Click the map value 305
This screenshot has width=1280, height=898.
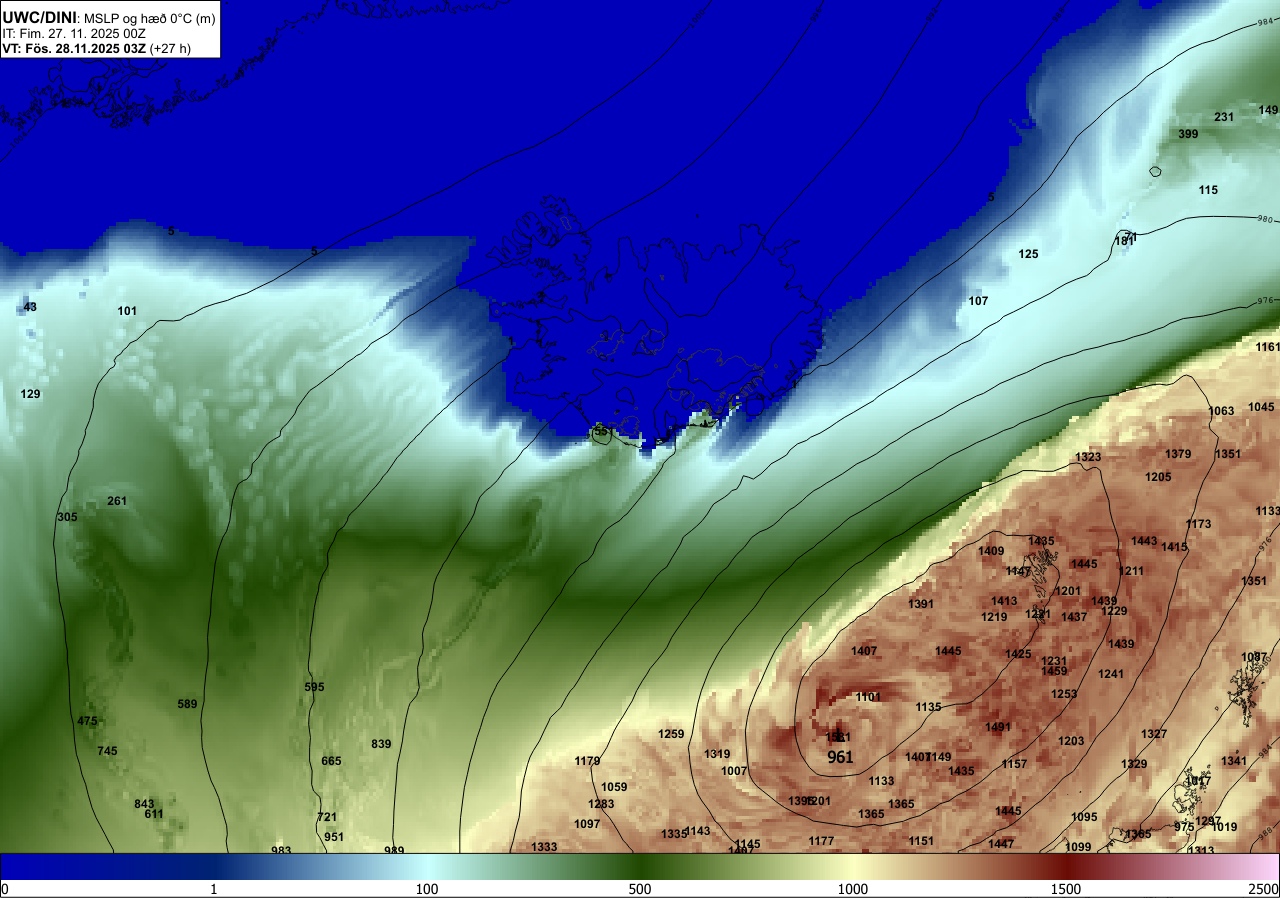[x=67, y=517]
